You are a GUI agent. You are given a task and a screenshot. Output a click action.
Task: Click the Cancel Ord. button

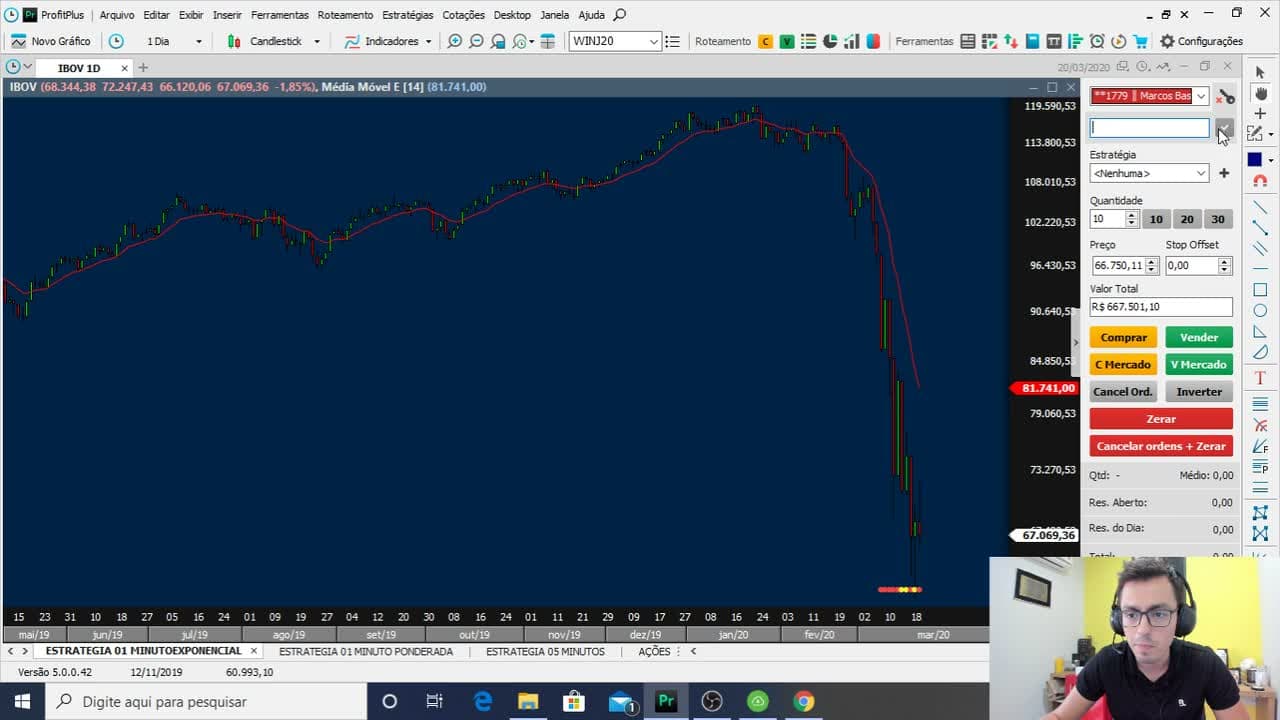pyautogui.click(x=1124, y=391)
